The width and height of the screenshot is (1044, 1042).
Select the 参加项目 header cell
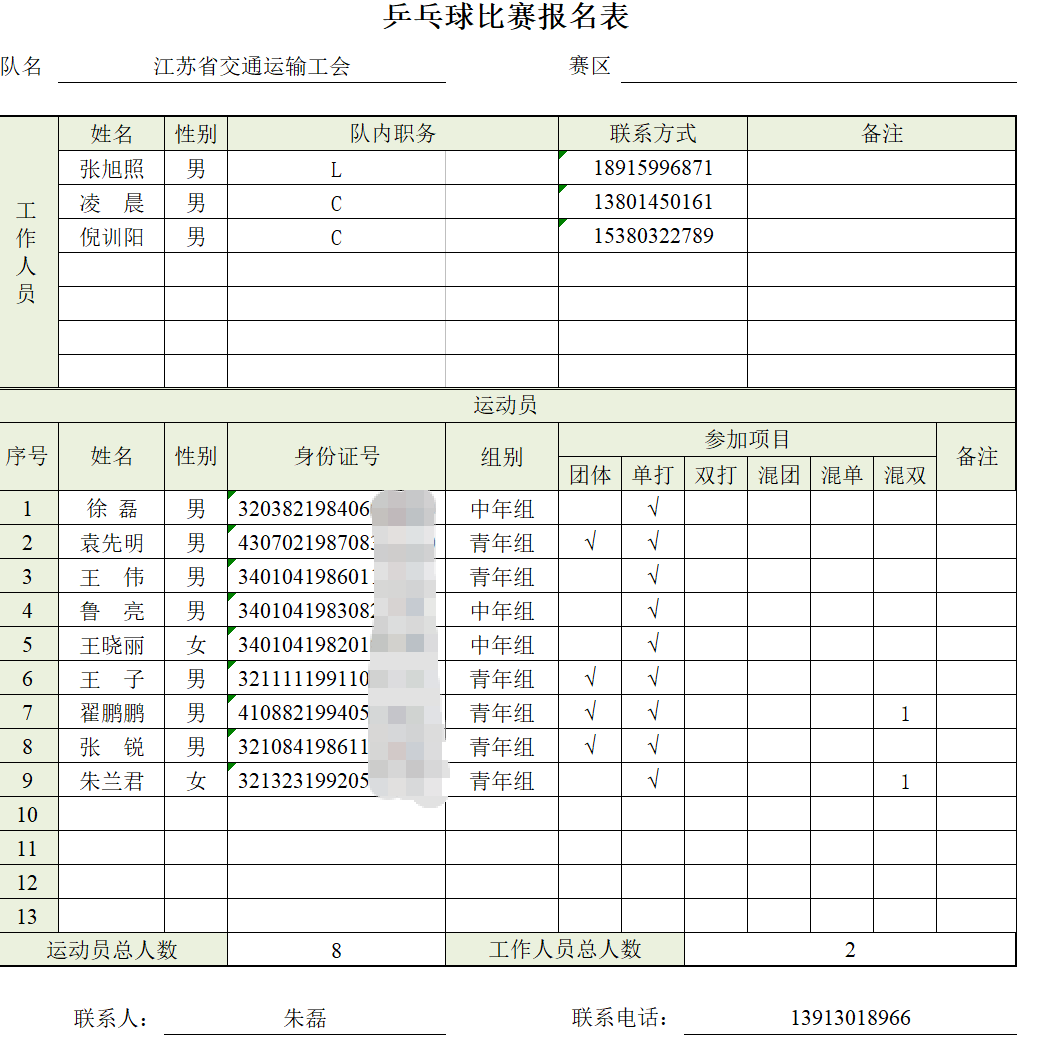pos(747,439)
